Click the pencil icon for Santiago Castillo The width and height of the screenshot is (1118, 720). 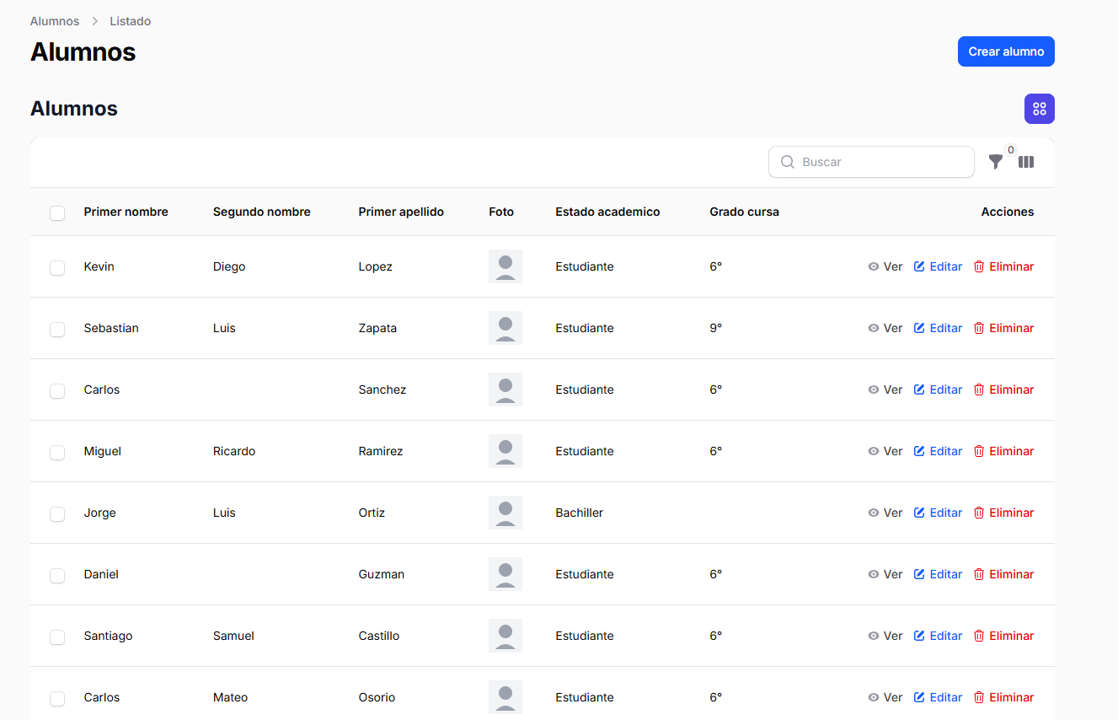[x=919, y=636]
